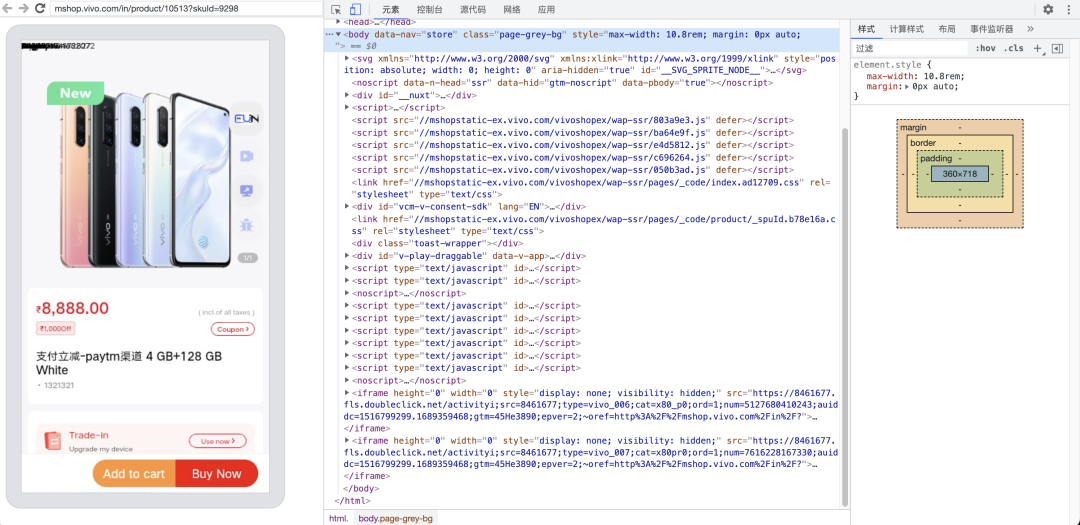
Task: Open the 事件监听器 tab
Action: (991, 29)
